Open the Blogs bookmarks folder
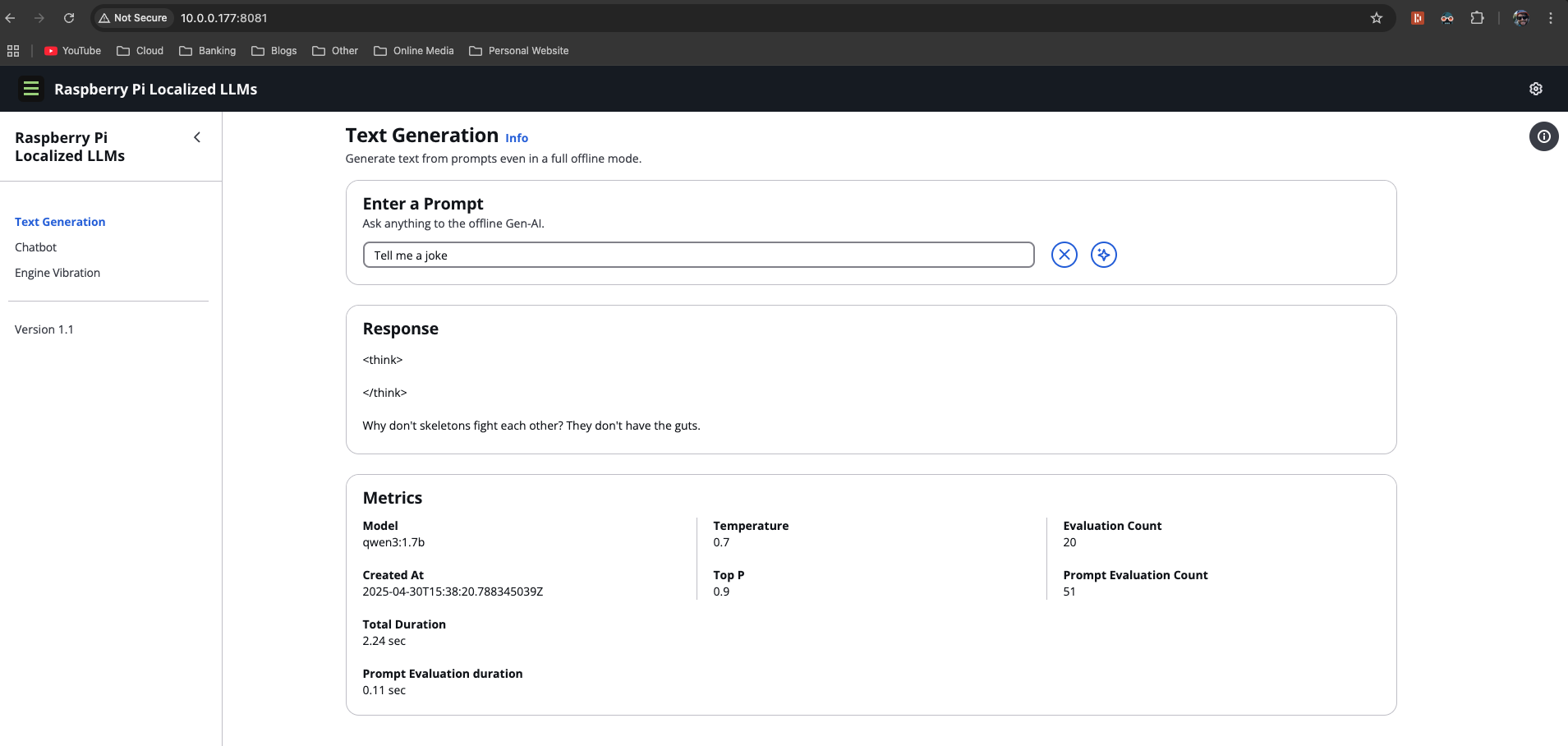The height and width of the screenshot is (746, 1568). (274, 51)
